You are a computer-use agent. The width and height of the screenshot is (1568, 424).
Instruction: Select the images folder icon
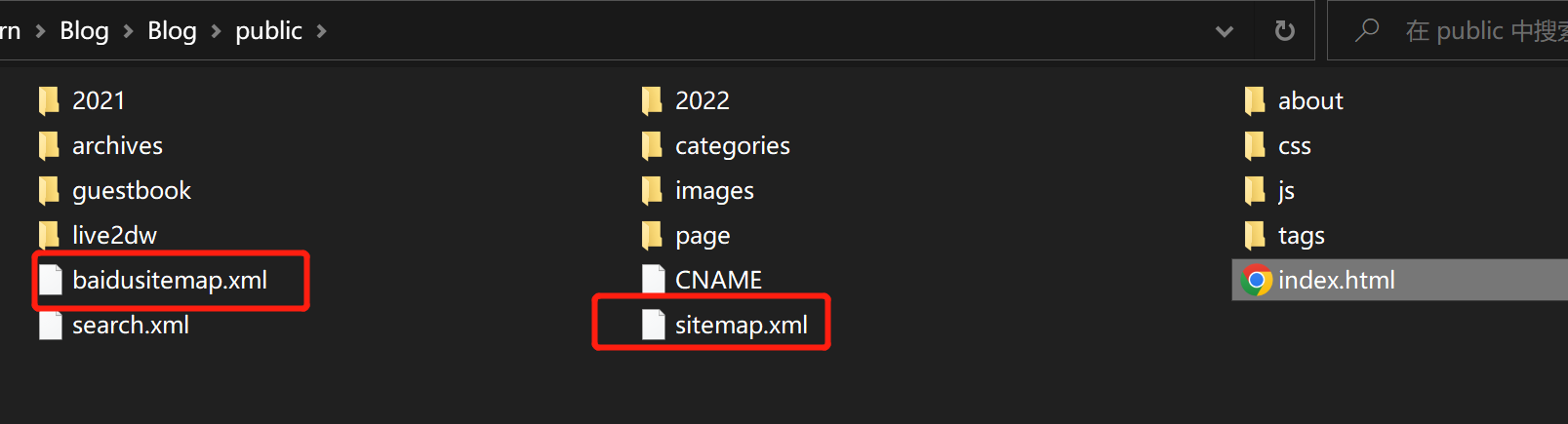pos(652,190)
